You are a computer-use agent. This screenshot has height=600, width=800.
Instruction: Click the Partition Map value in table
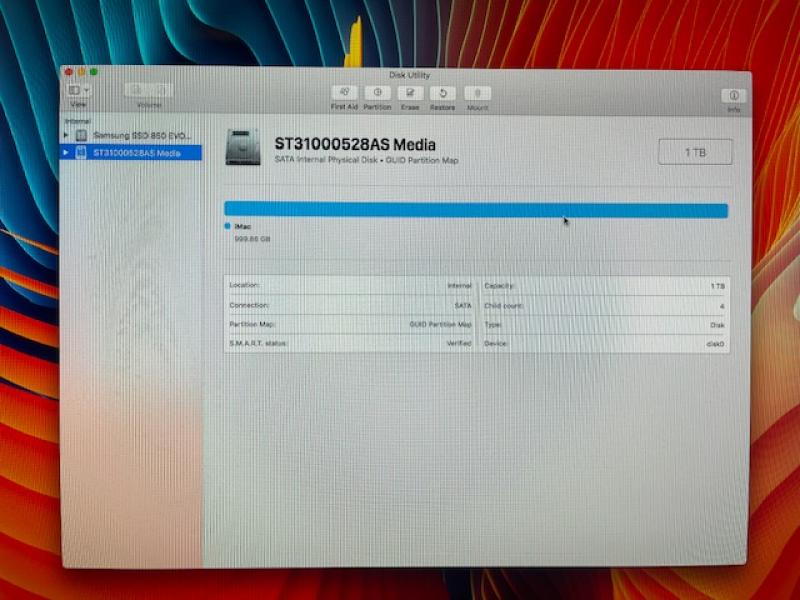440,324
